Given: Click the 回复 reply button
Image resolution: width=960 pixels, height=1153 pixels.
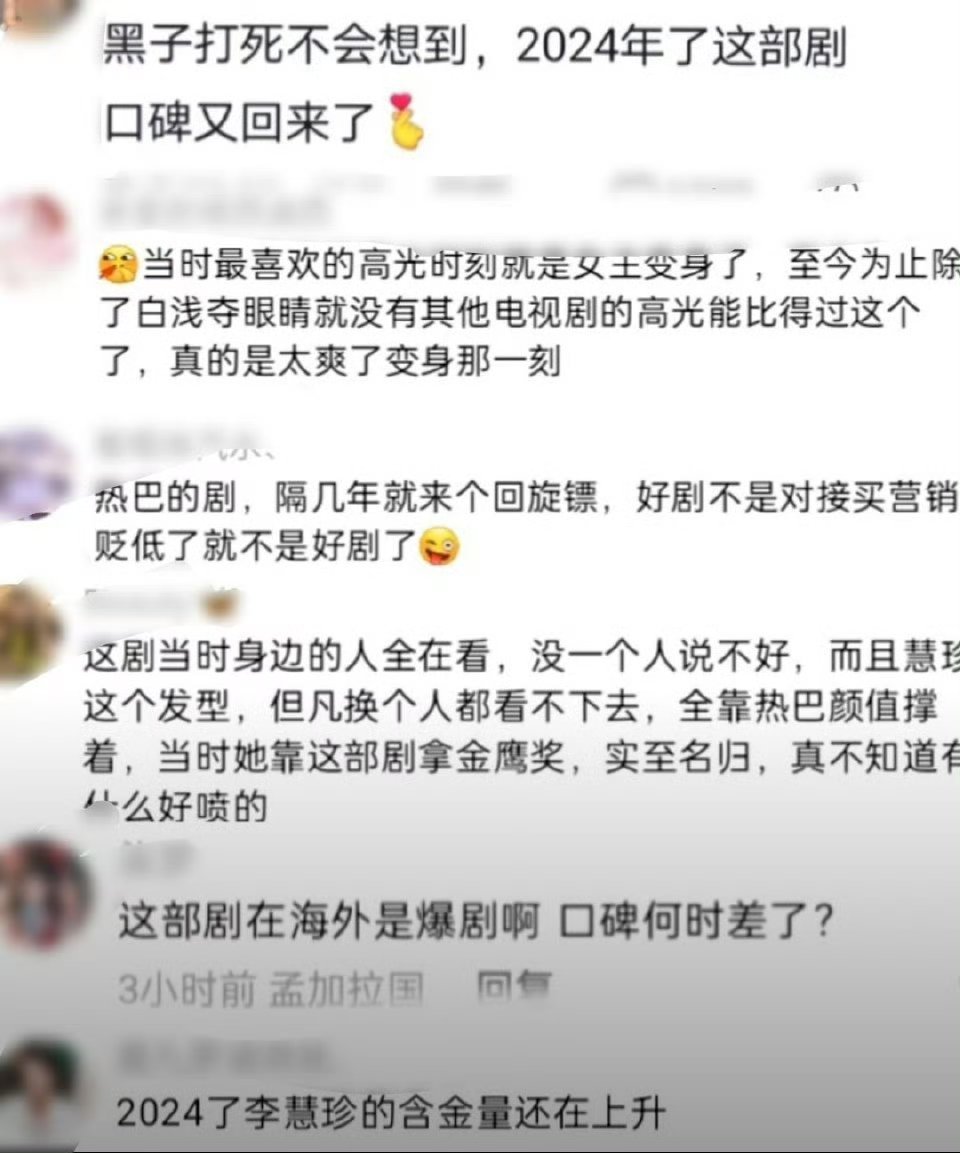Looking at the screenshot, I should (514, 988).
